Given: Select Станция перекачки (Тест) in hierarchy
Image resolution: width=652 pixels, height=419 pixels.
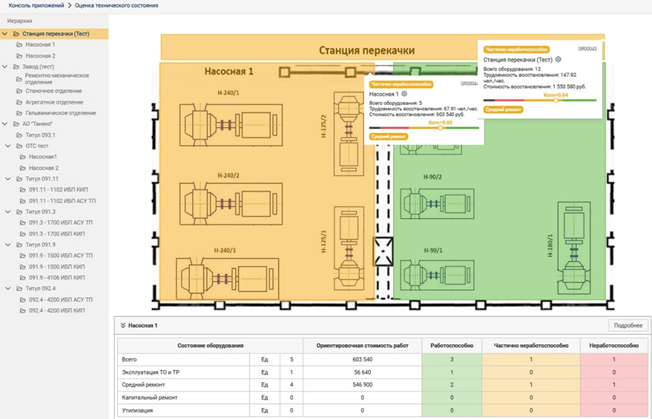Looking at the screenshot, I should click(x=54, y=34).
